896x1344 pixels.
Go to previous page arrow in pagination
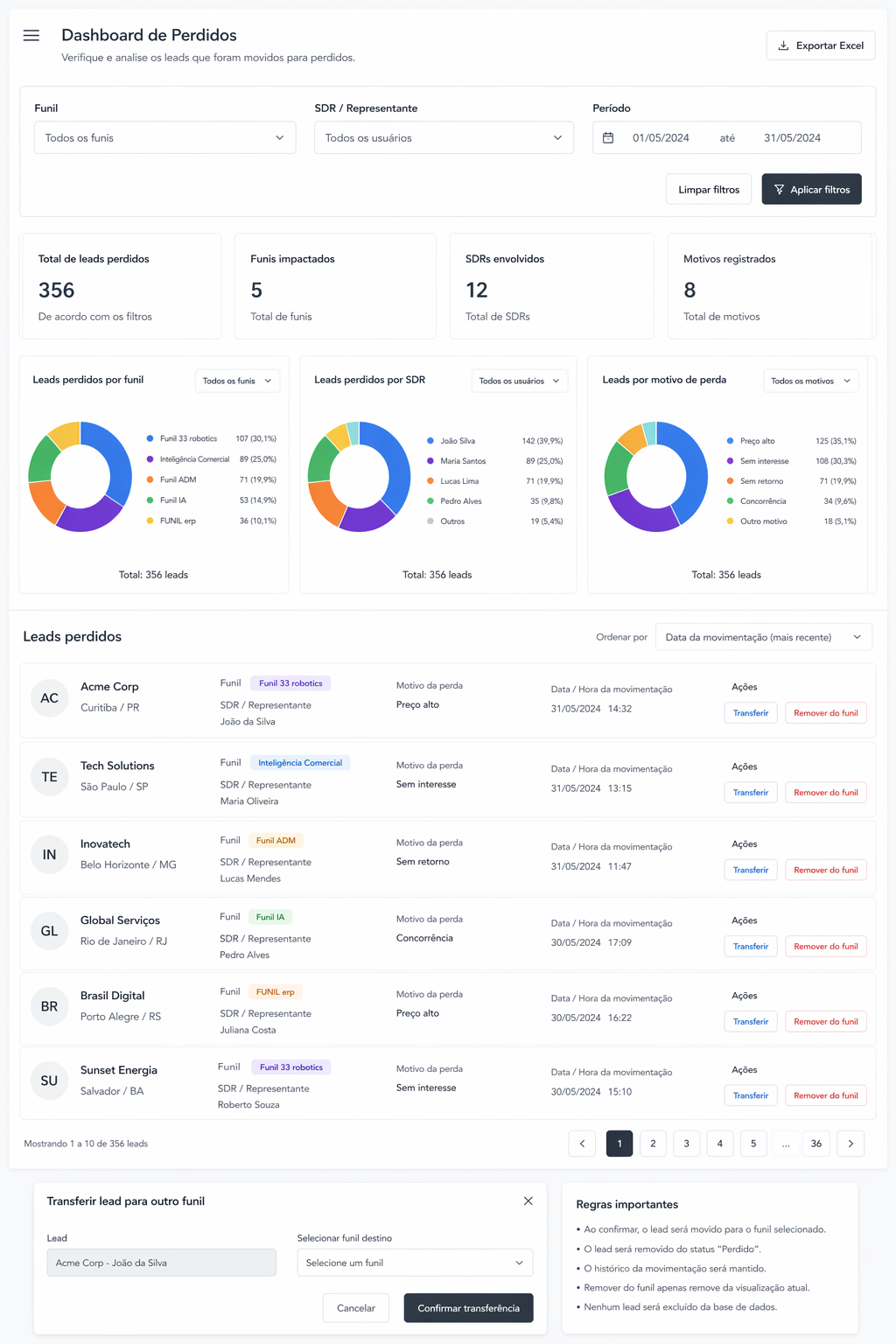(582, 1144)
